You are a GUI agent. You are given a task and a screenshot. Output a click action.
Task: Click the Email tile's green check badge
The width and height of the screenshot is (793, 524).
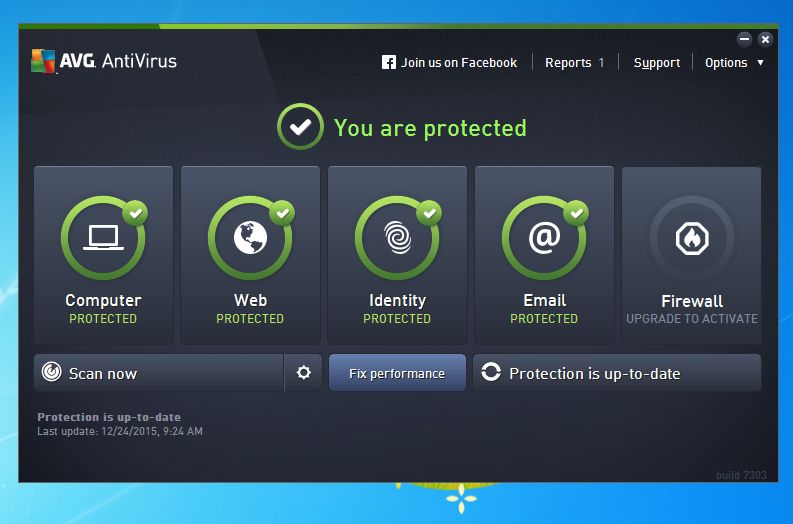coord(577,213)
